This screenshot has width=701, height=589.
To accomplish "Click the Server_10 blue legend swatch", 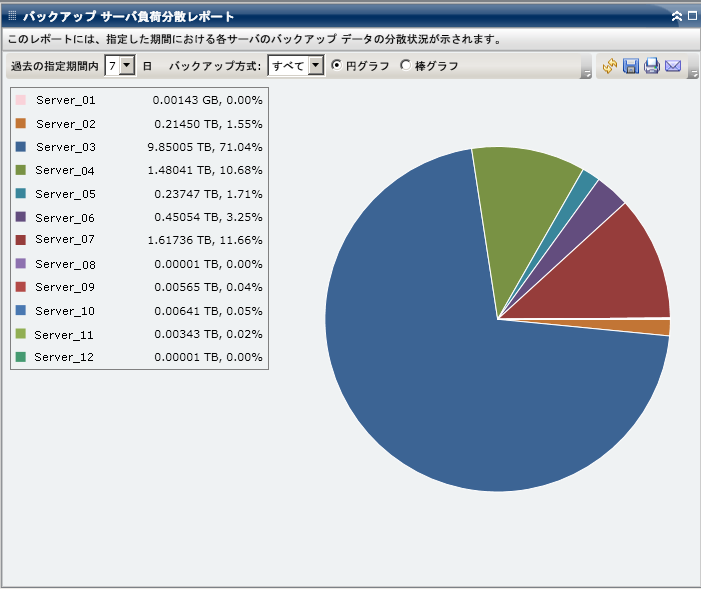I will point(21,310).
